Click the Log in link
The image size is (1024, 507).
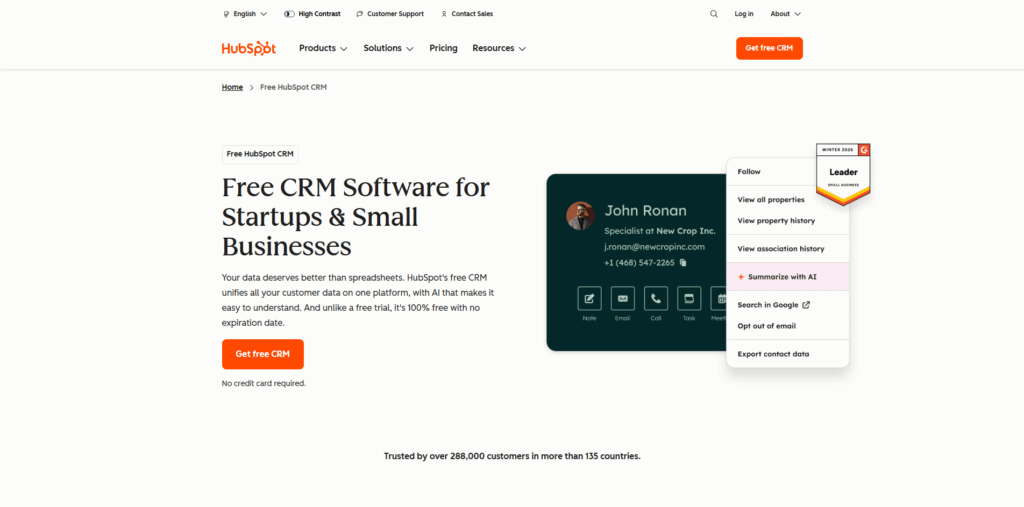point(743,14)
